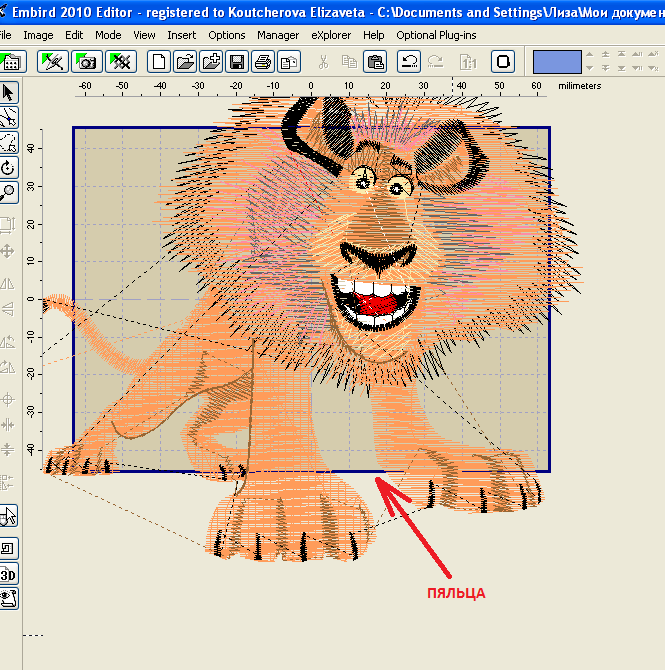
Task: Click the copy pages icon
Action: [x=349, y=62]
